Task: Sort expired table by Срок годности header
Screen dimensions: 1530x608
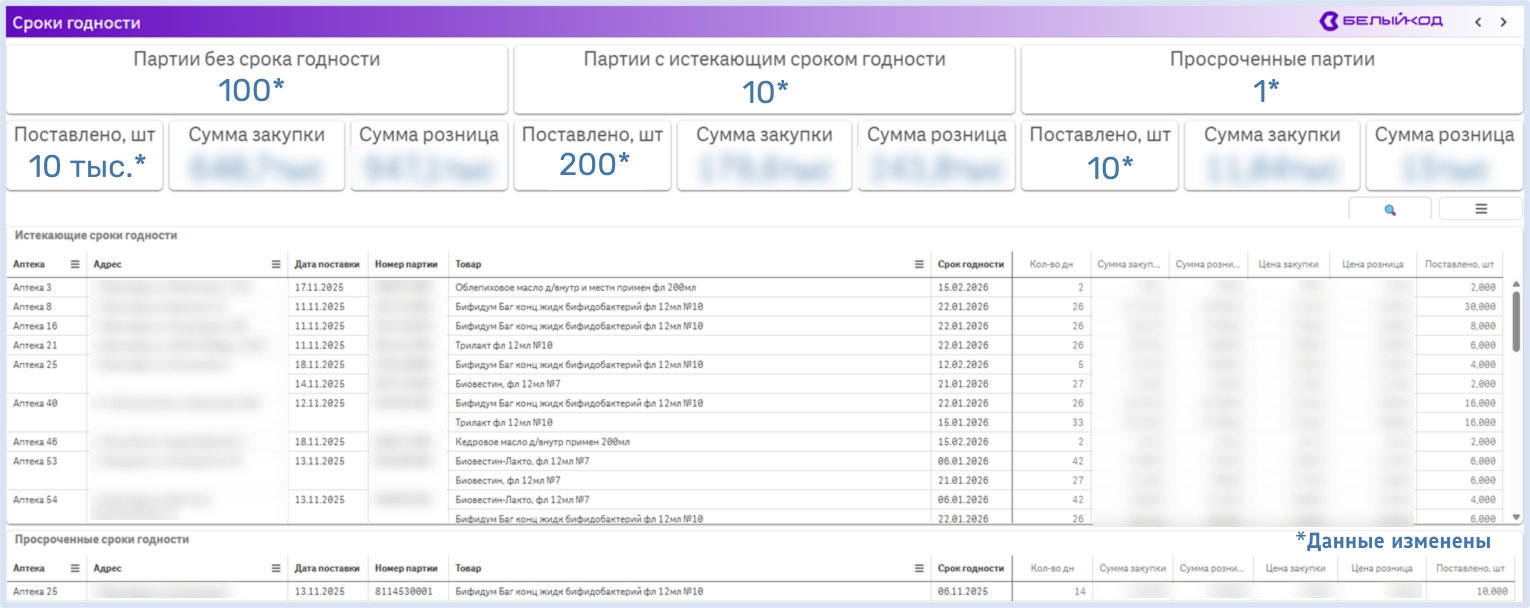Action: click(971, 568)
